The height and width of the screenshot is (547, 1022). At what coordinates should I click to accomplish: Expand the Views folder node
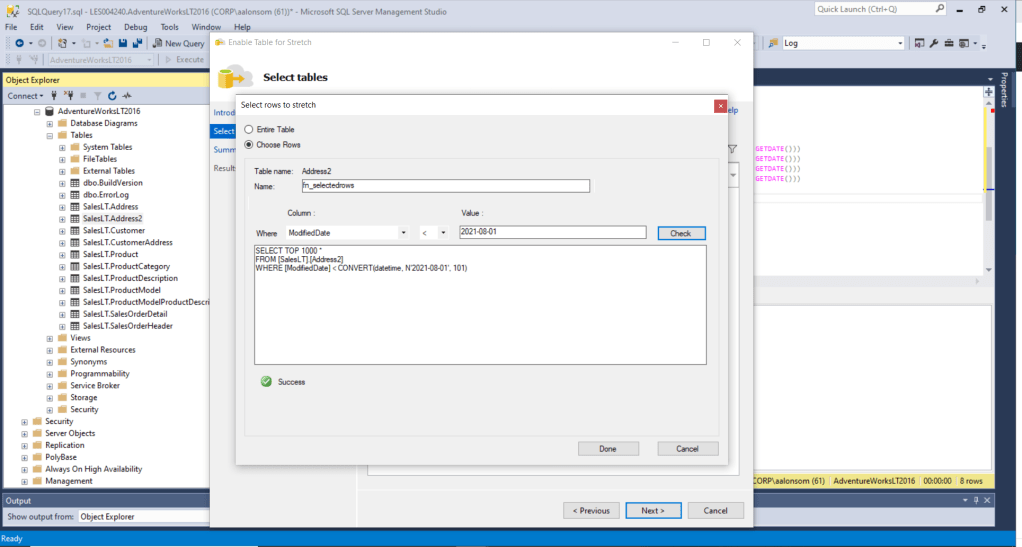(49, 338)
